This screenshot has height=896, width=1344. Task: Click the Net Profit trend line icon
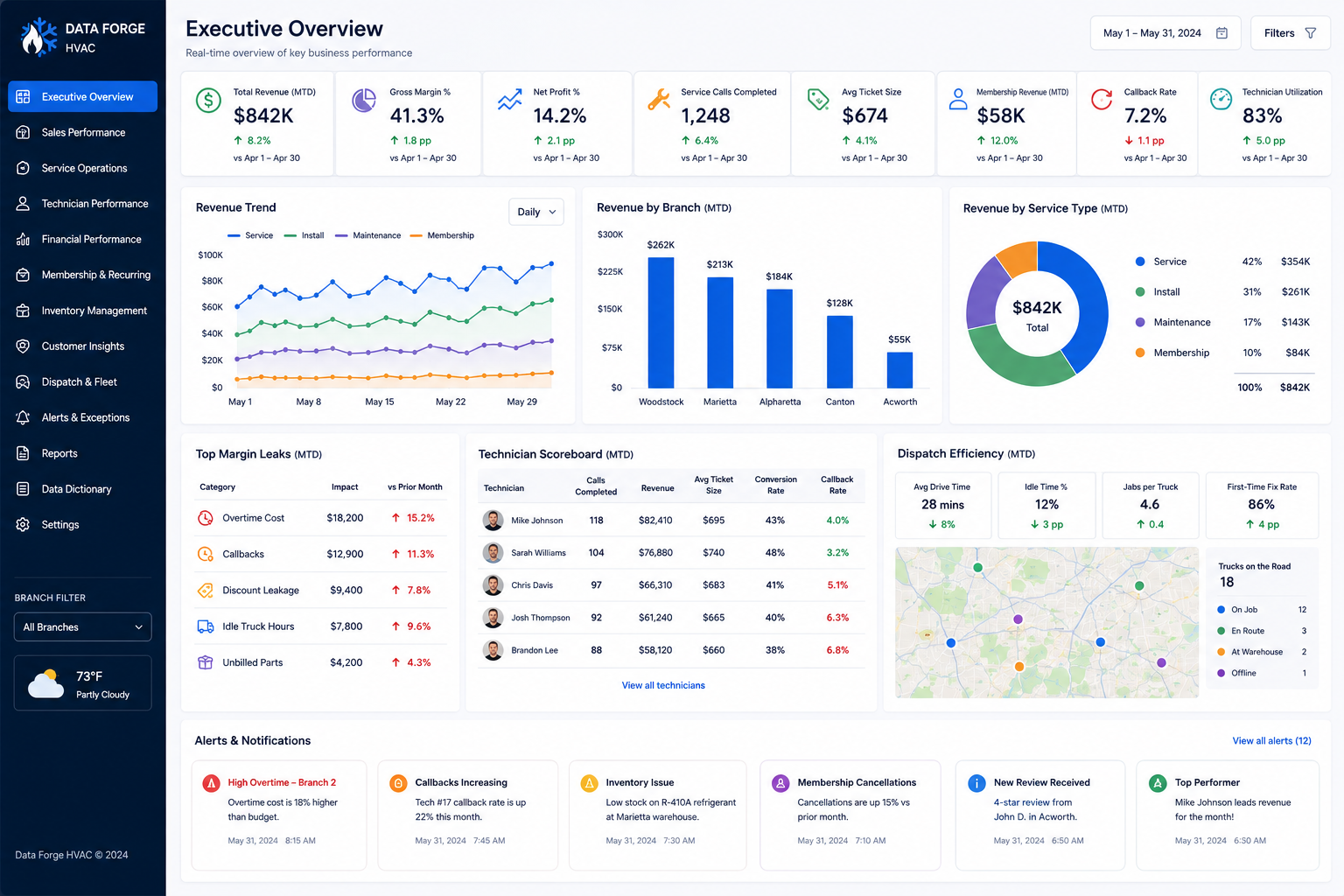click(510, 101)
